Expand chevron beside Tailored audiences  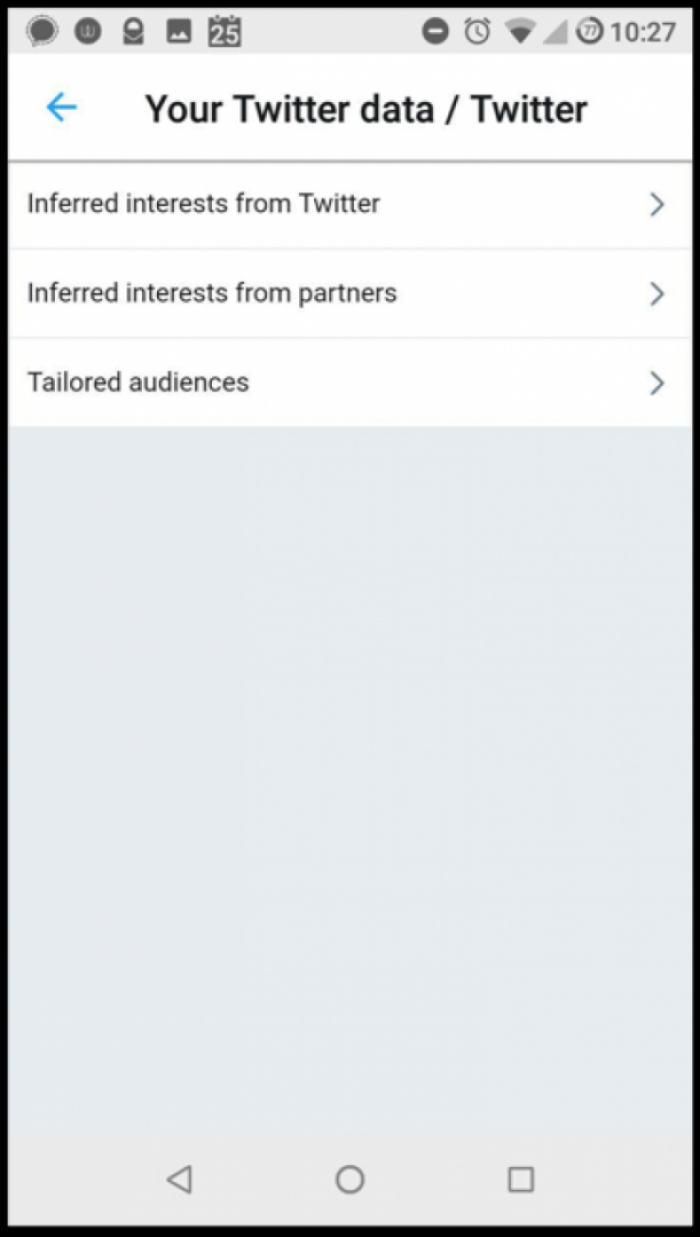(x=657, y=383)
